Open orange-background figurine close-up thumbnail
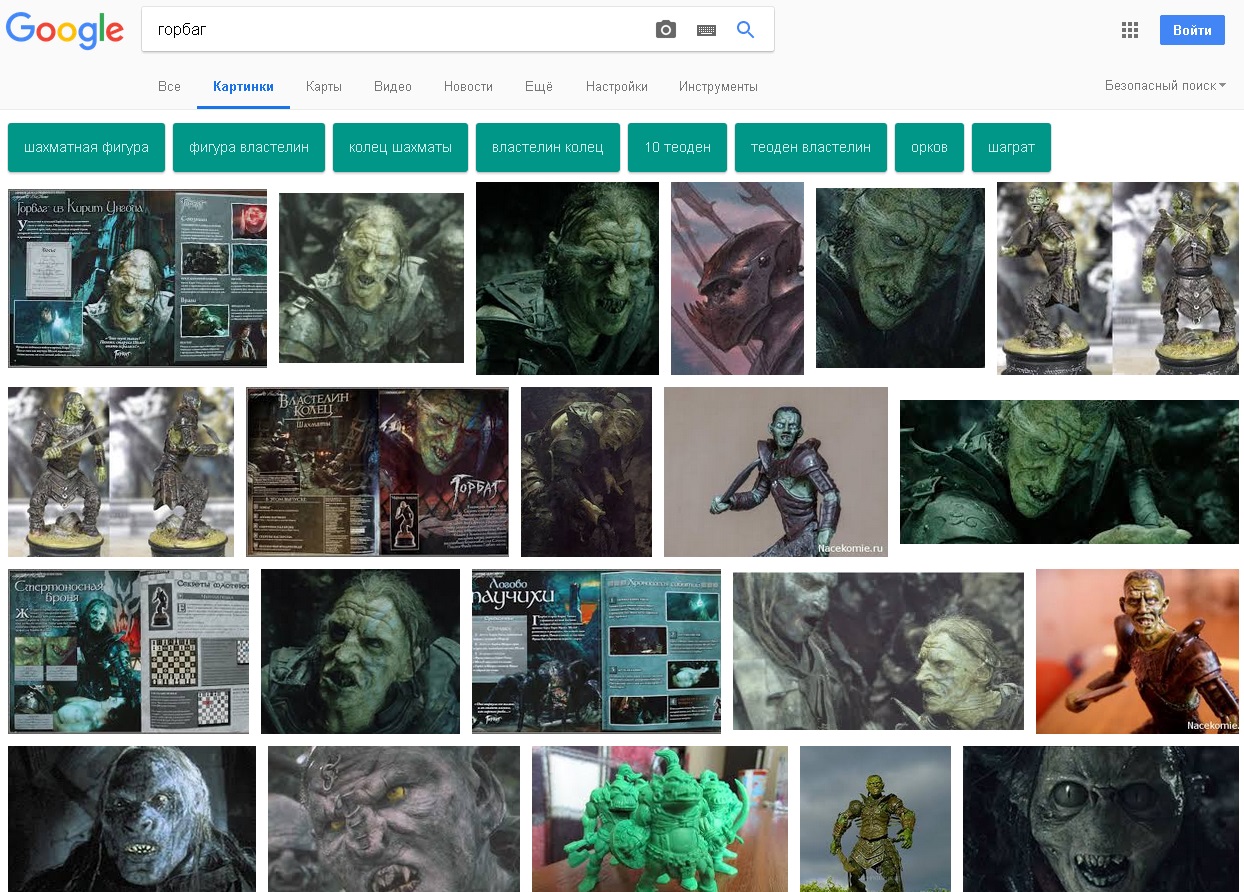The width and height of the screenshot is (1244, 892). 1137,651
